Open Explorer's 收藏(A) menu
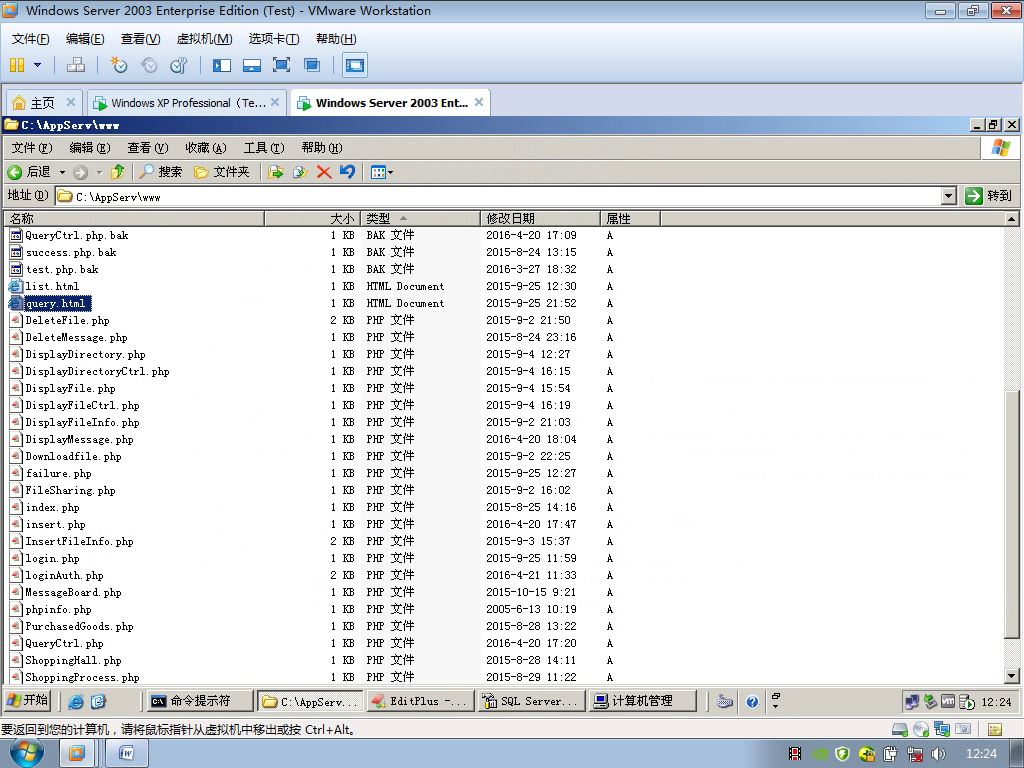1024x768 pixels. coord(206,148)
